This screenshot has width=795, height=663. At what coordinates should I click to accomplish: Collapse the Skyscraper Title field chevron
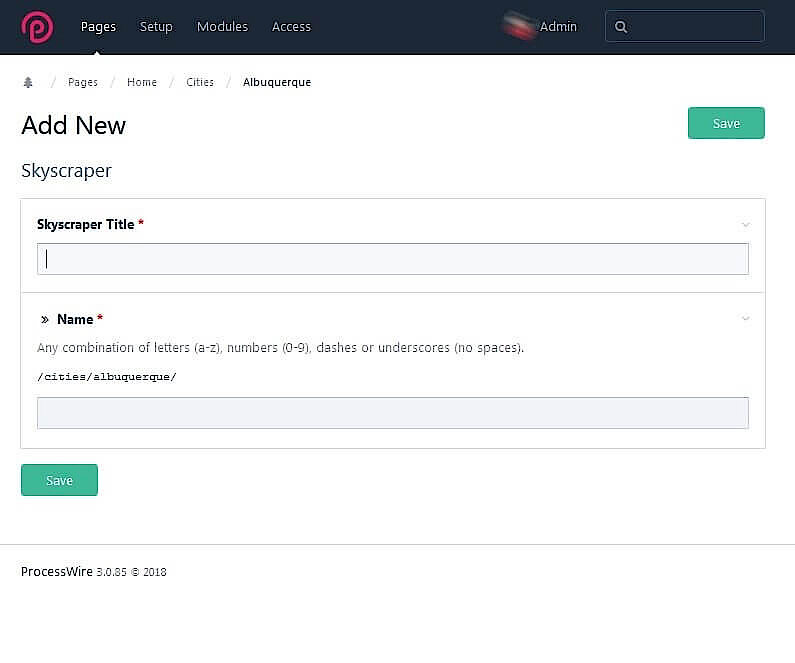click(745, 225)
